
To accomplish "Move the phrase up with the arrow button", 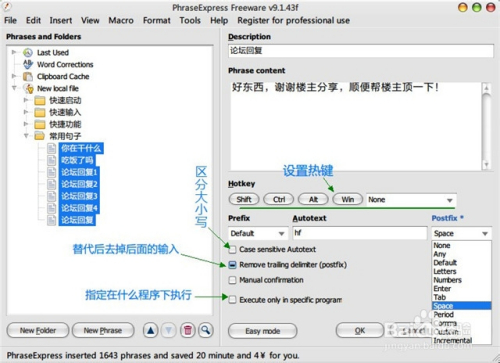I will click(x=150, y=330).
